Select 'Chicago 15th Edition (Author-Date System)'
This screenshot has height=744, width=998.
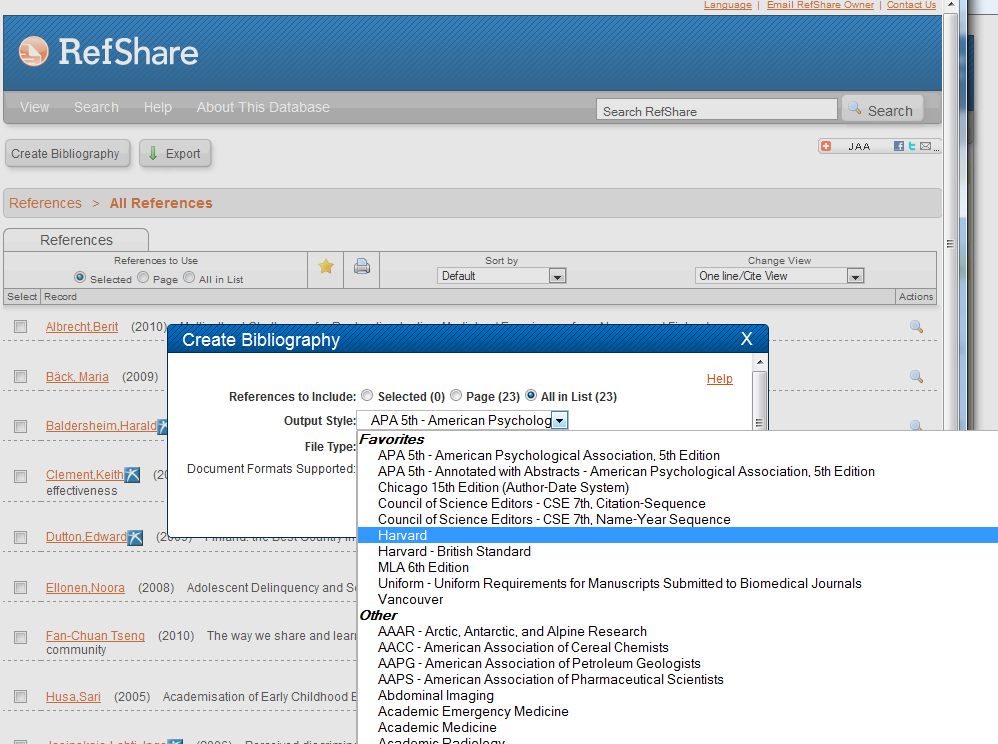pyautogui.click(x=503, y=488)
